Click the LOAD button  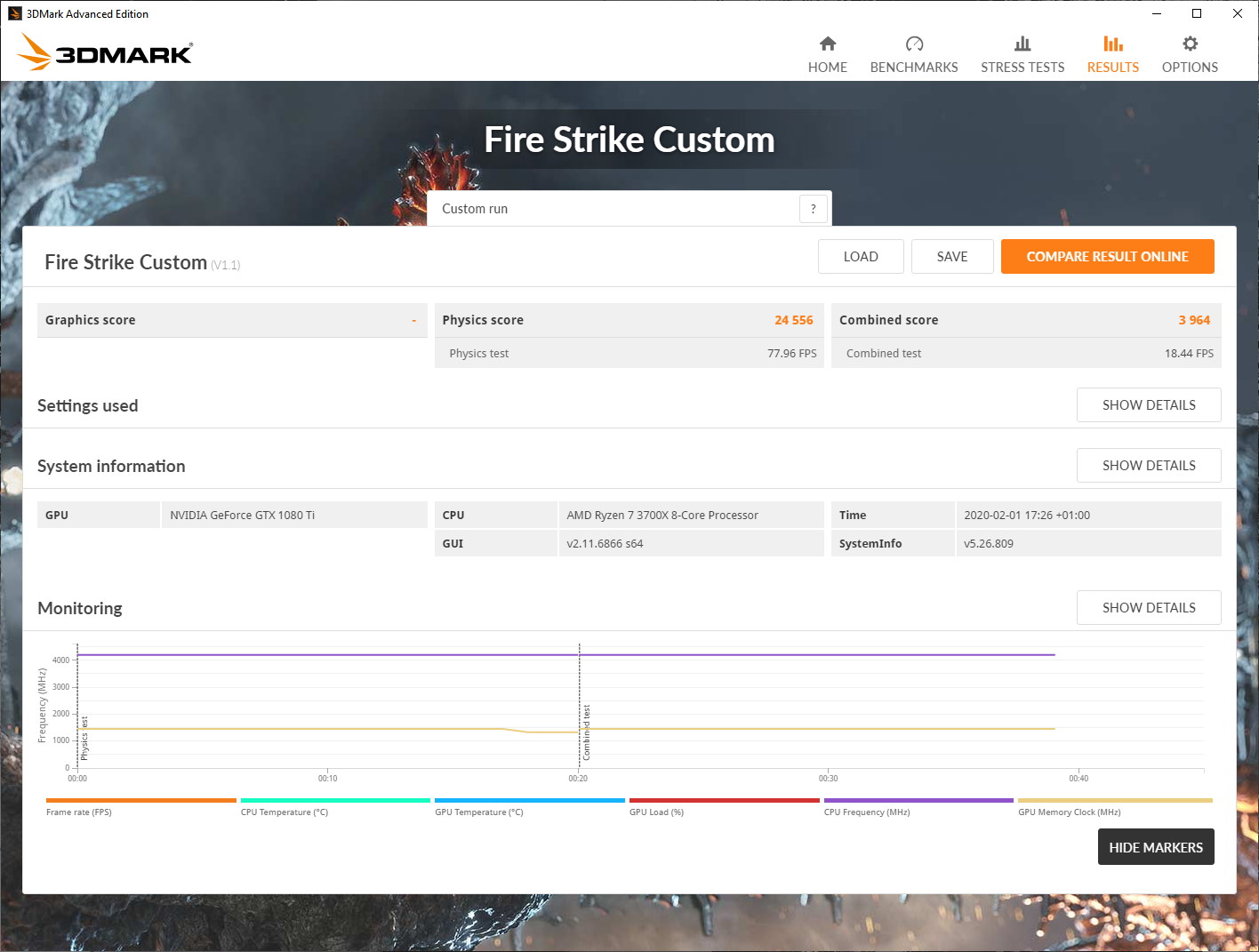pos(861,257)
